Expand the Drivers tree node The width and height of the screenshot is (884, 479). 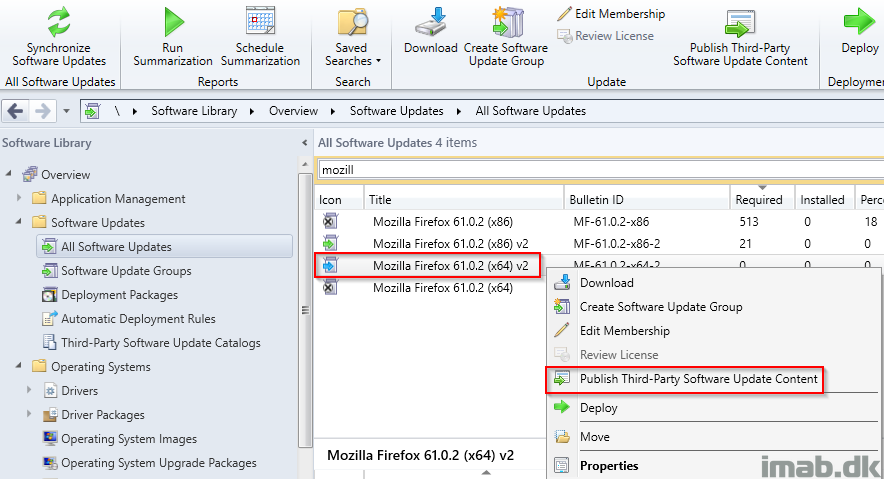tap(29, 389)
